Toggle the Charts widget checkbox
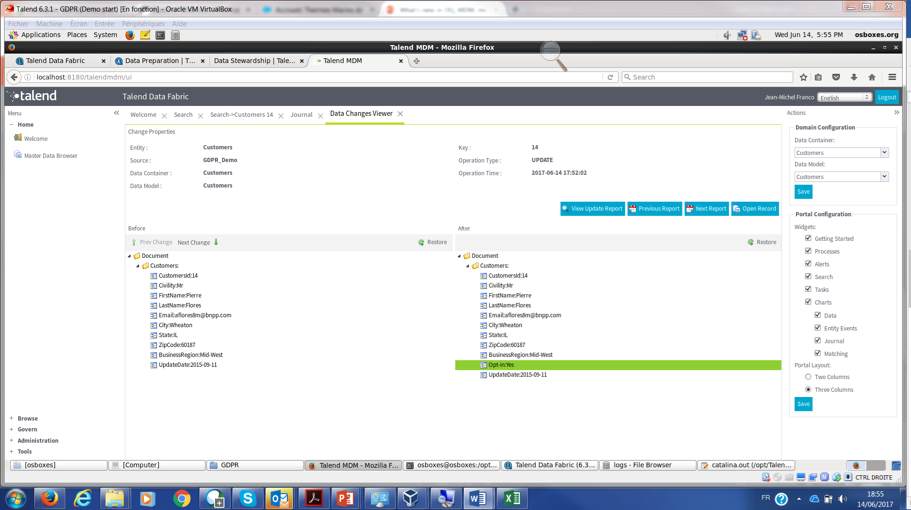Image resolution: width=911 pixels, height=510 pixels. (x=808, y=301)
